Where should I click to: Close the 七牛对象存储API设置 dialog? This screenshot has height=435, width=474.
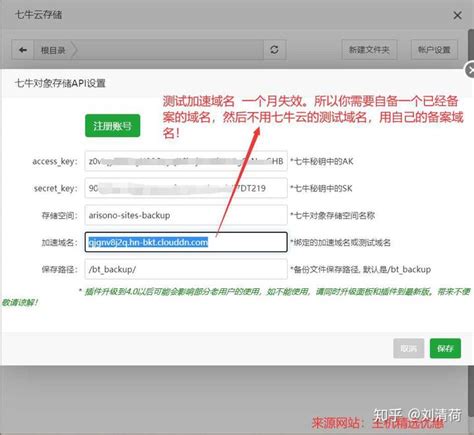[x=470, y=70]
